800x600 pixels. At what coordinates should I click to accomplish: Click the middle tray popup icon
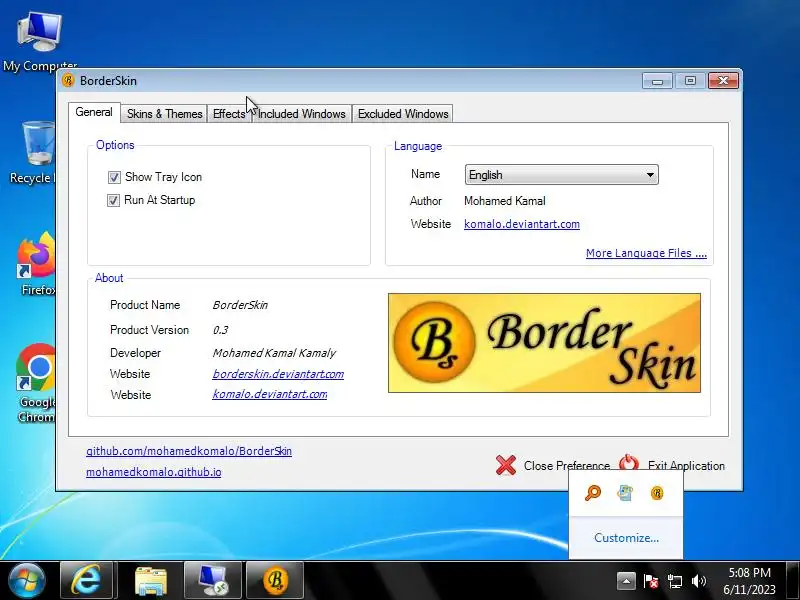pyautogui.click(x=625, y=493)
